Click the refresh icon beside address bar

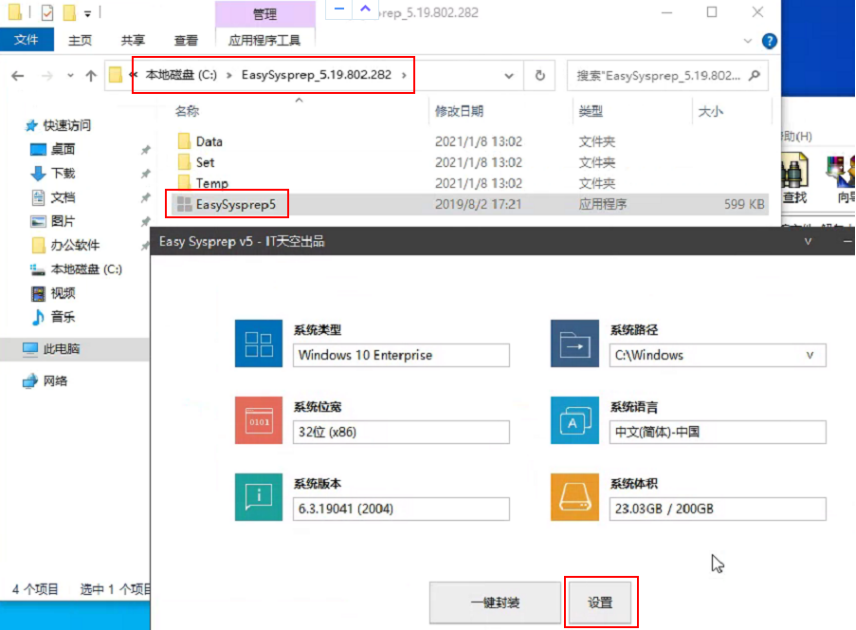click(x=540, y=75)
